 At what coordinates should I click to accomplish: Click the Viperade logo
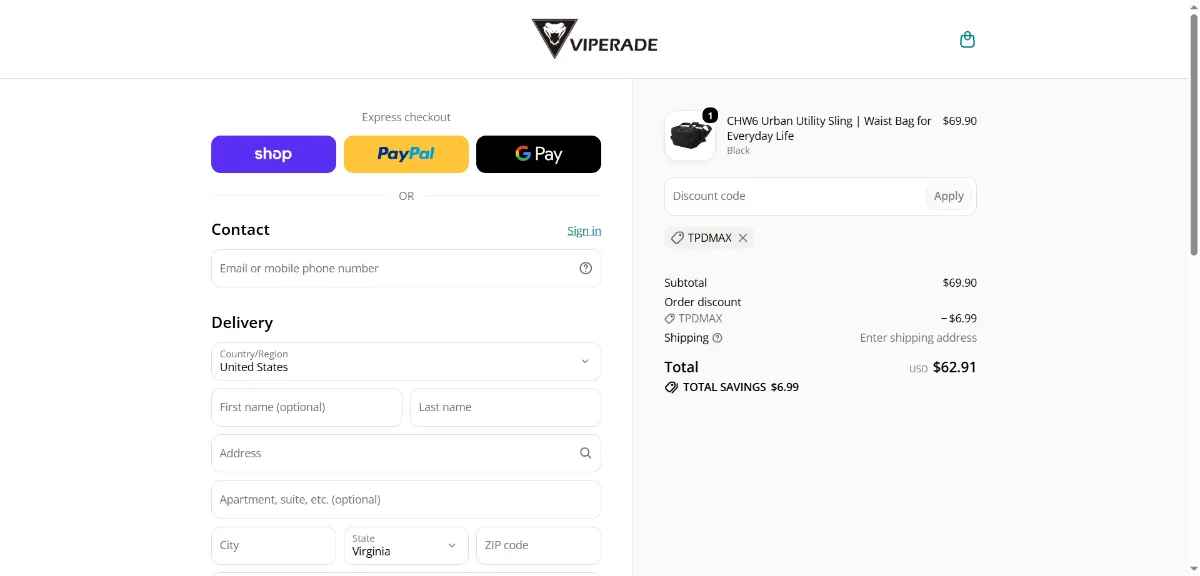pos(595,39)
